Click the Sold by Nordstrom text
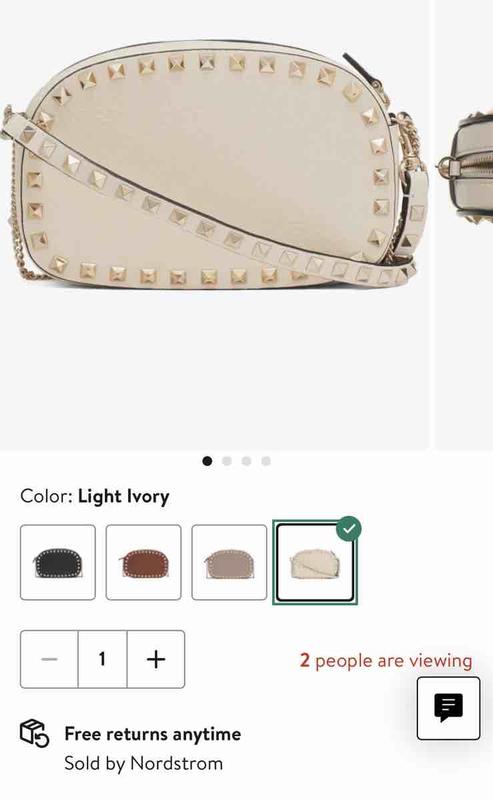The width and height of the screenshot is (493, 800). coord(143,763)
